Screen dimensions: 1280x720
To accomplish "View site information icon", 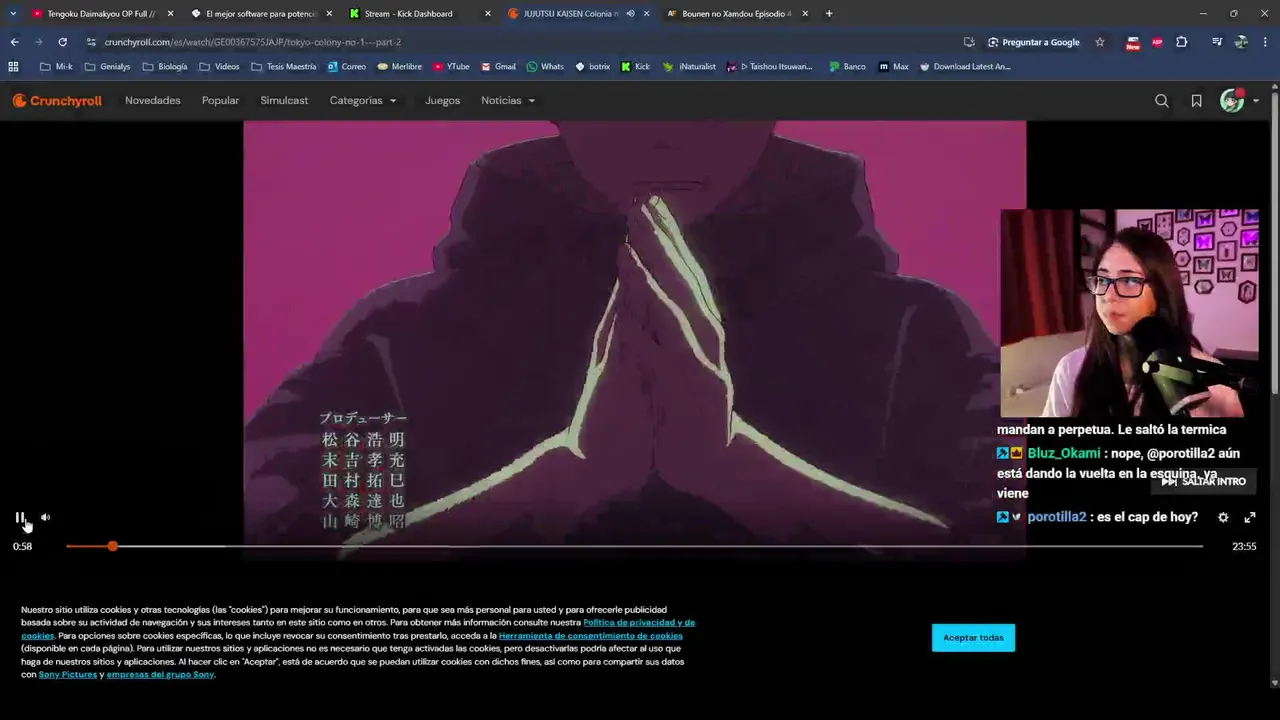I will point(91,42).
